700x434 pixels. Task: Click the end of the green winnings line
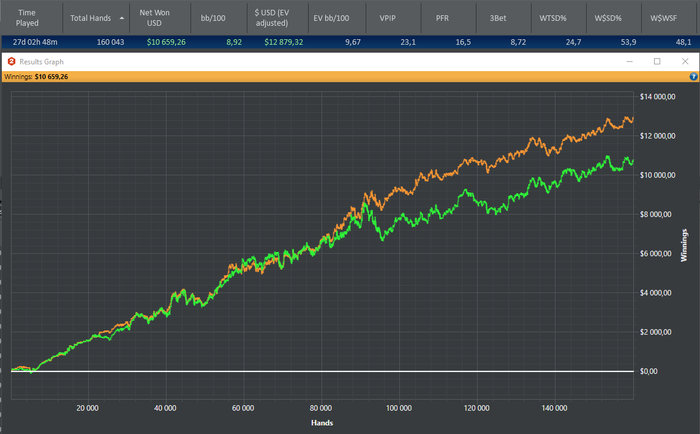[x=633, y=162]
